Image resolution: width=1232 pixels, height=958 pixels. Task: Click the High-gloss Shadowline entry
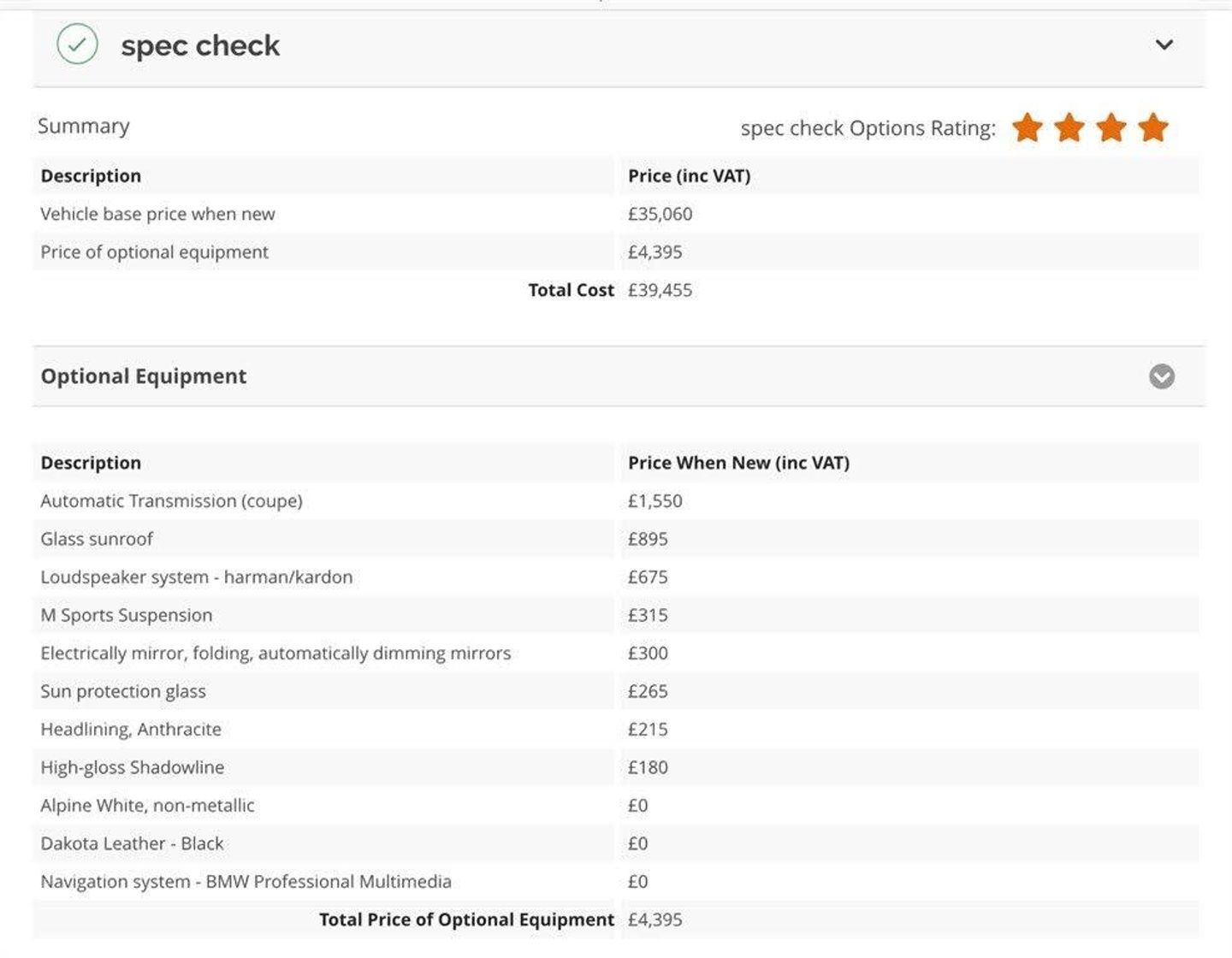click(133, 767)
